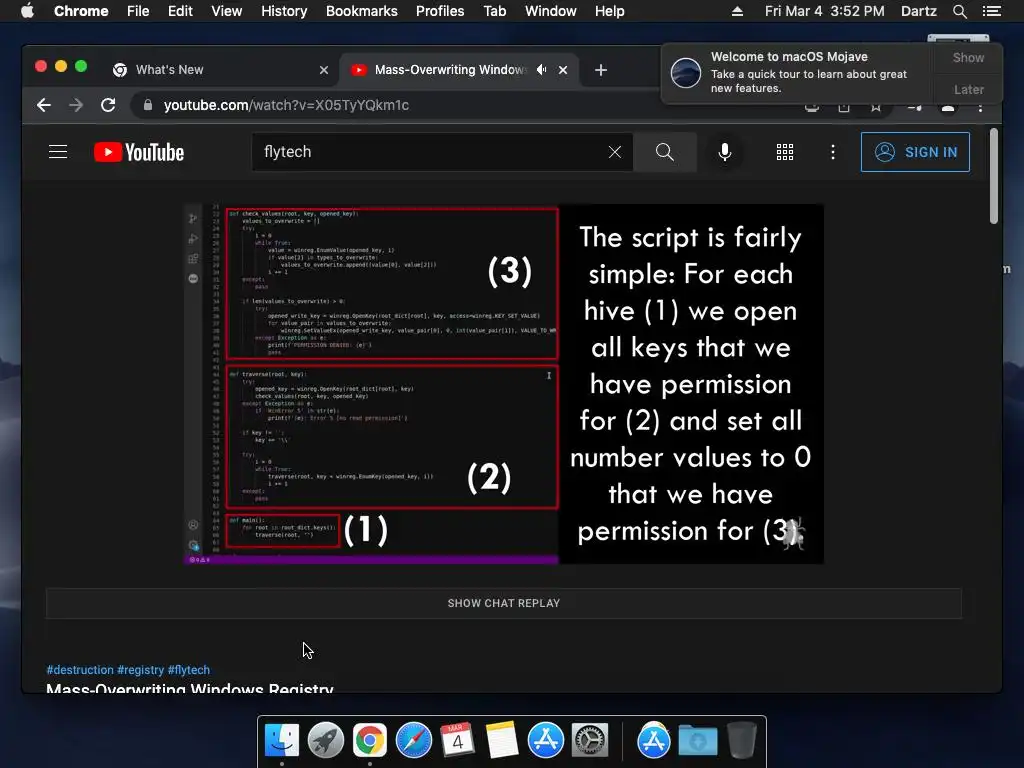Show the macOS Mojave welcome tour

coord(968,57)
